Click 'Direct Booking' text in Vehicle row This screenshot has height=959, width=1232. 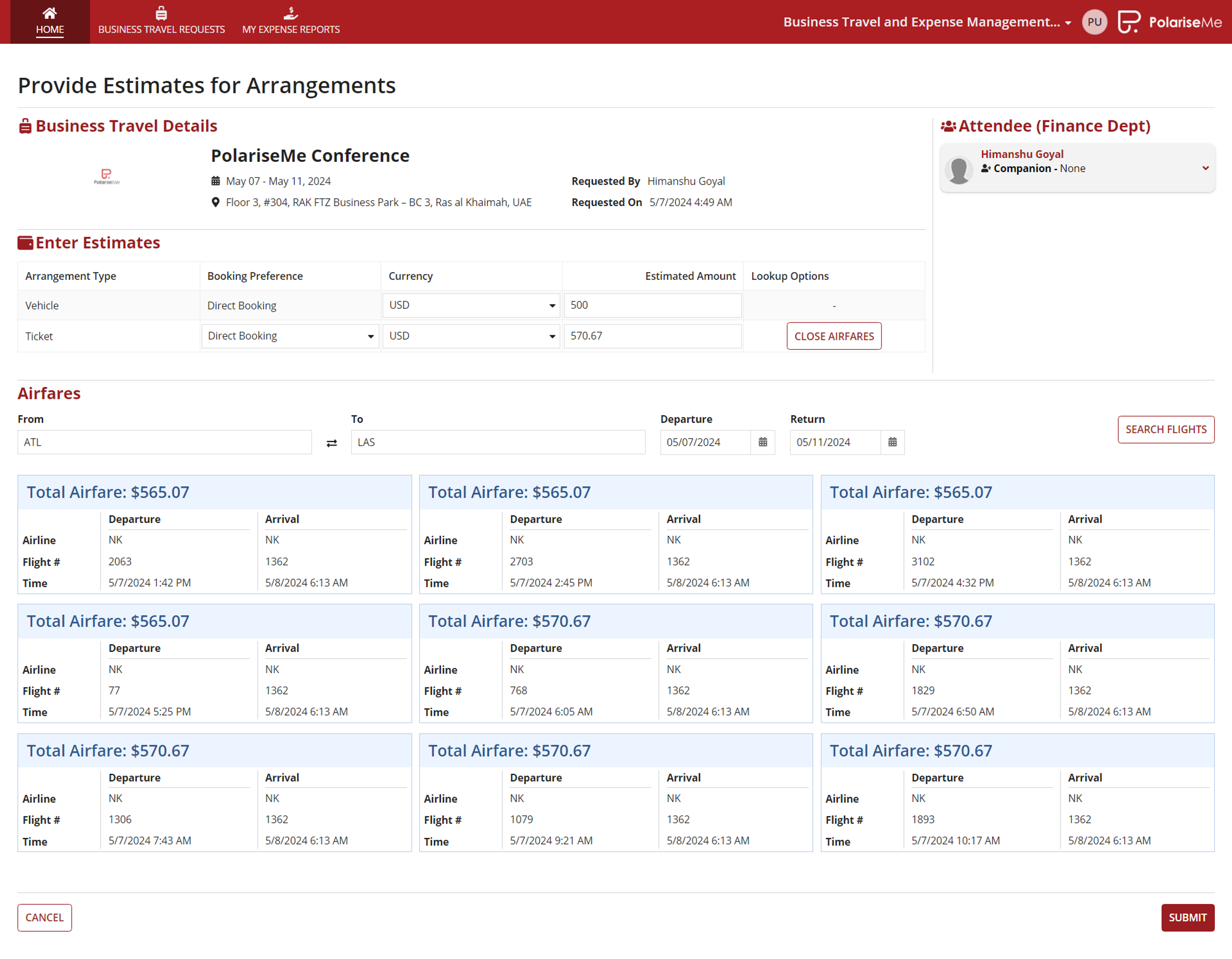pyautogui.click(x=242, y=306)
